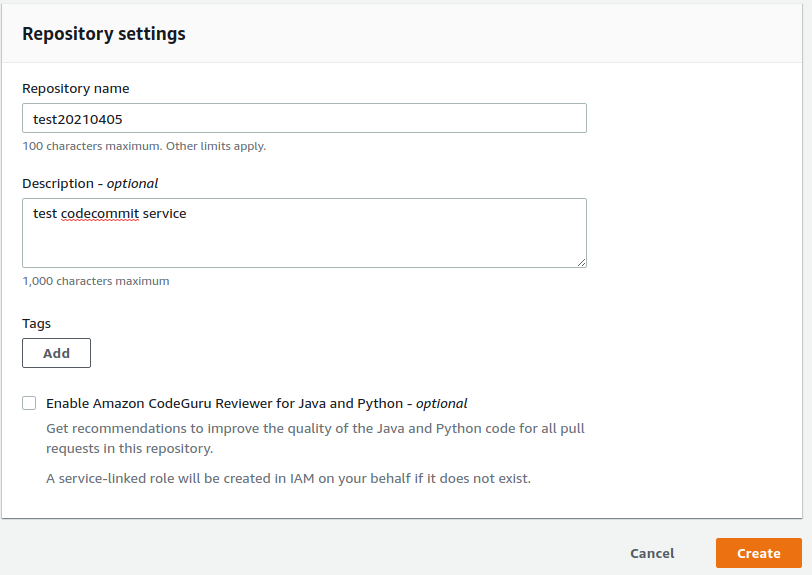Viewport: 812px width, 575px height.
Task: Click the Repository settings heading
Action: tap(104, 34)
